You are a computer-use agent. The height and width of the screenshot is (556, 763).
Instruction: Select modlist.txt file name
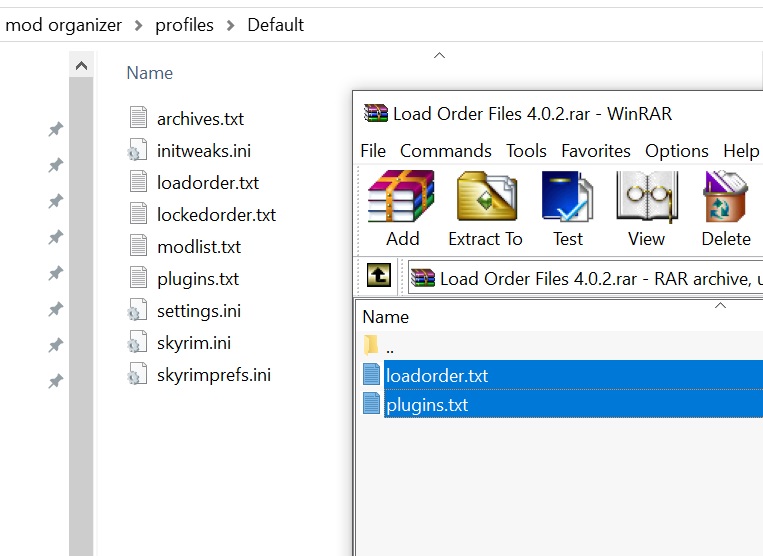tap(199, 247)
